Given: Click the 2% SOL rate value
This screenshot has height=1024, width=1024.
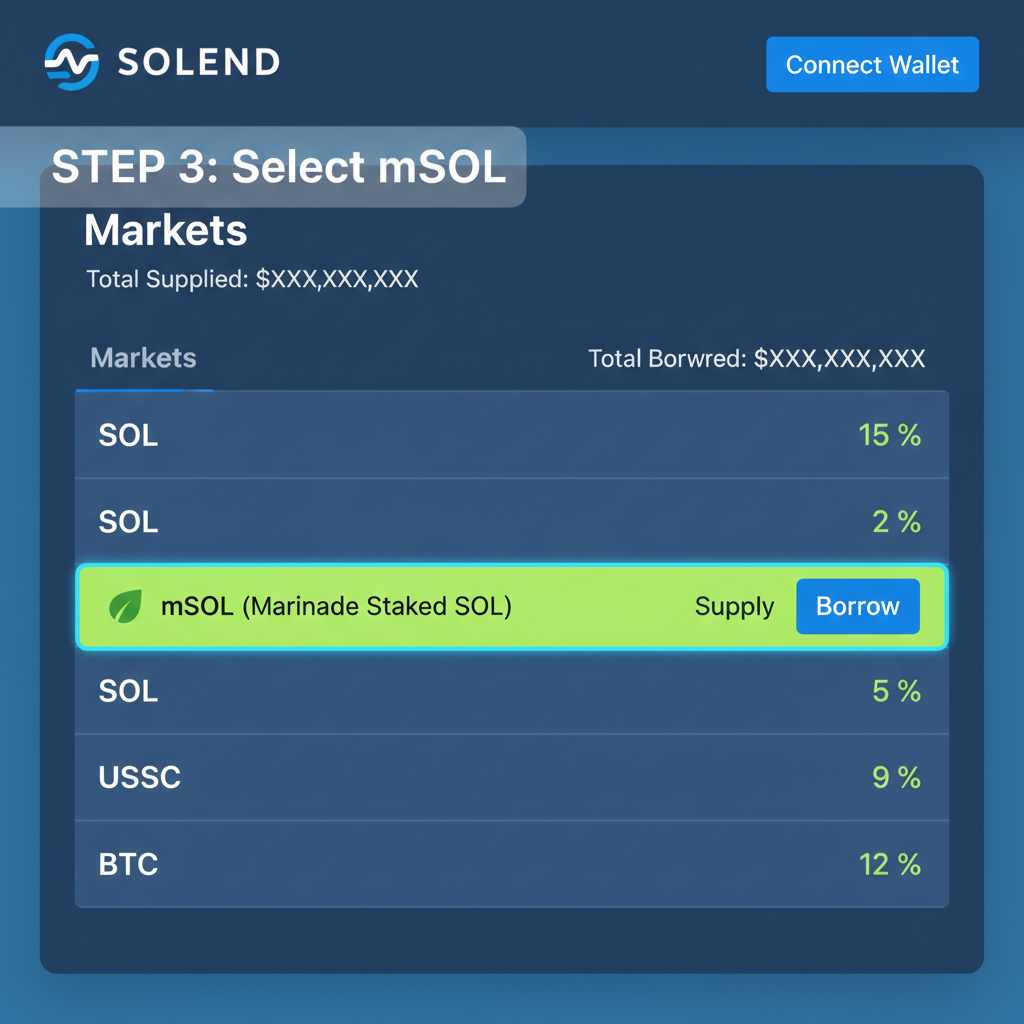Looking at the screenshot, I should [x=897, y=521].
